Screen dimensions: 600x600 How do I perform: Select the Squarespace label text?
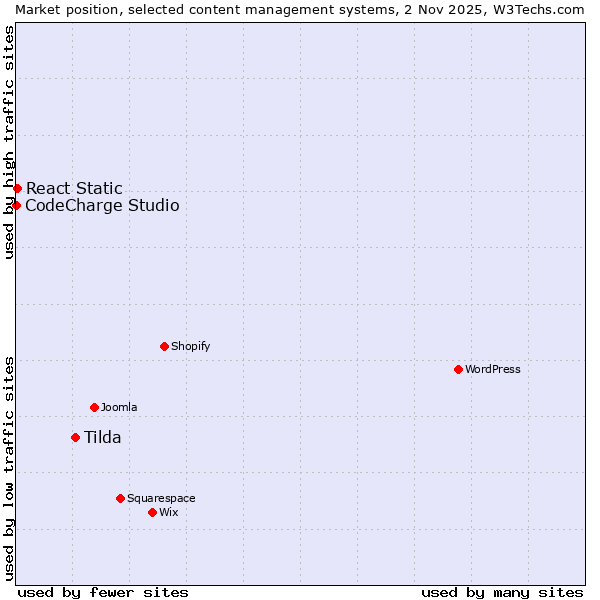161,498
